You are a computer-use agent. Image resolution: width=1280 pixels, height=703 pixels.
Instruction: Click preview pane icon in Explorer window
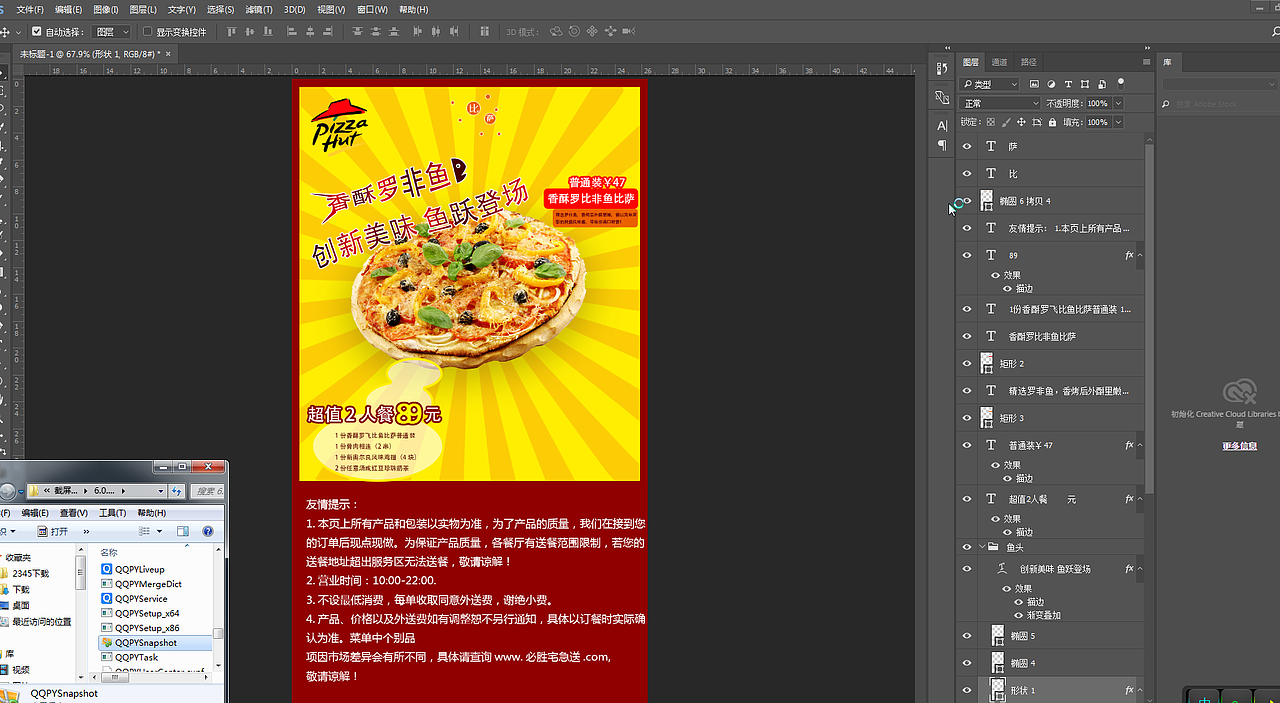[183, 531]
